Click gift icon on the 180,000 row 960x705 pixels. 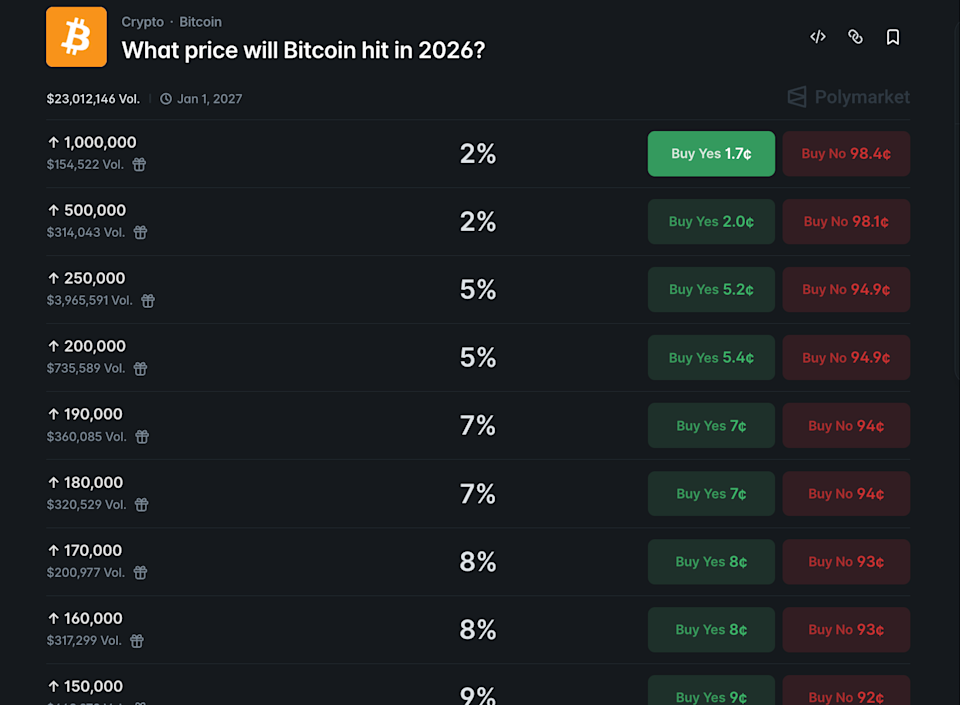pyautogui.click(x=141, y=505)
